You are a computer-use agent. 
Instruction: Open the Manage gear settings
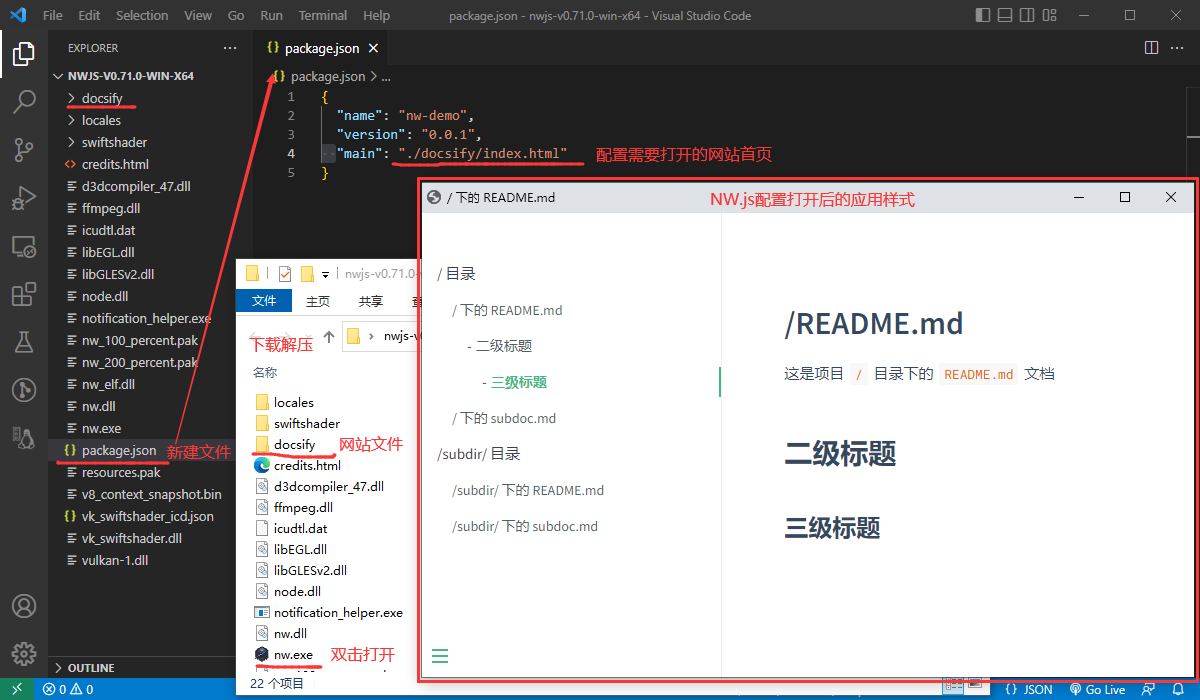point(24,655)
